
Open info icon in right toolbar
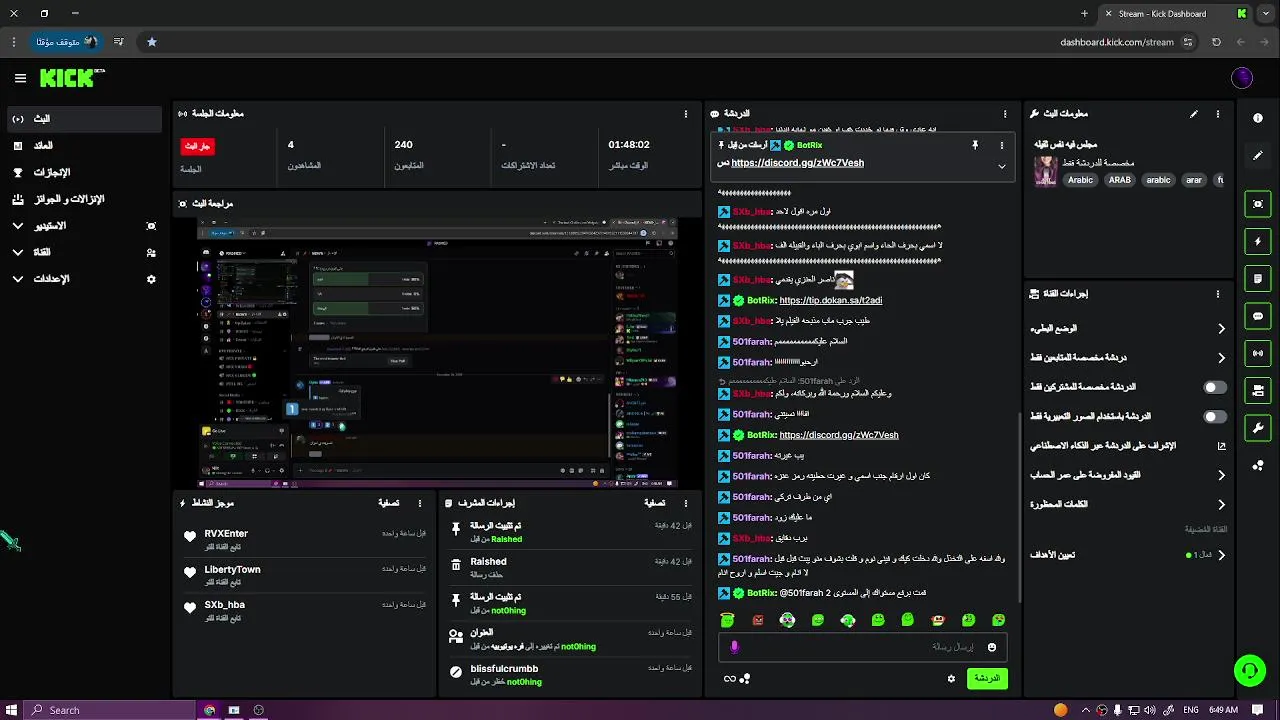1258,118
